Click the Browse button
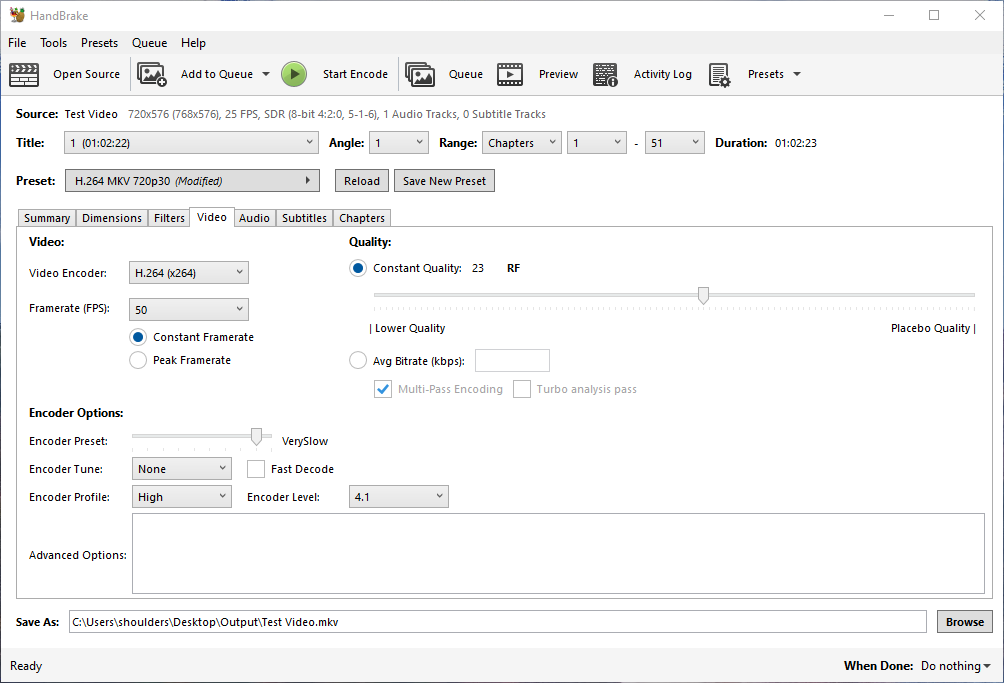This screenshot has width=1004, height=683. (964, 622)
